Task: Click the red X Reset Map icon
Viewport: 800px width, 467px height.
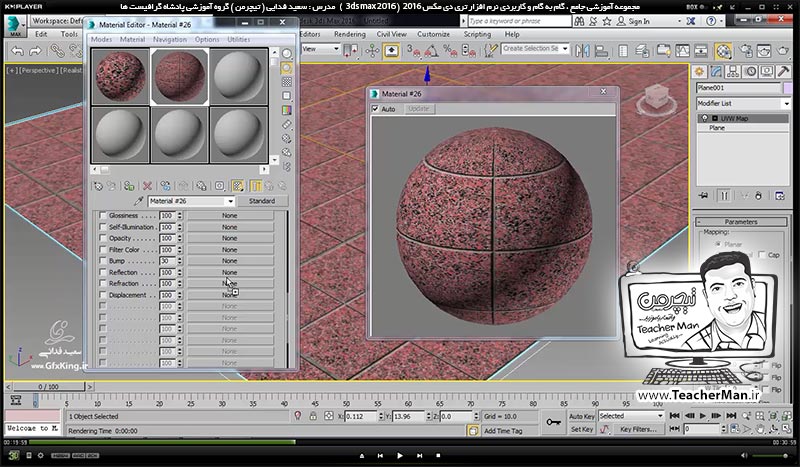Action: coord(147,186)
